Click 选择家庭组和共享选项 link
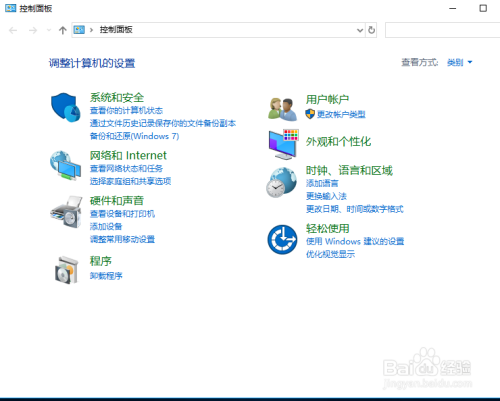This screenshot has width=500, height=401. [x=130, y=181]
